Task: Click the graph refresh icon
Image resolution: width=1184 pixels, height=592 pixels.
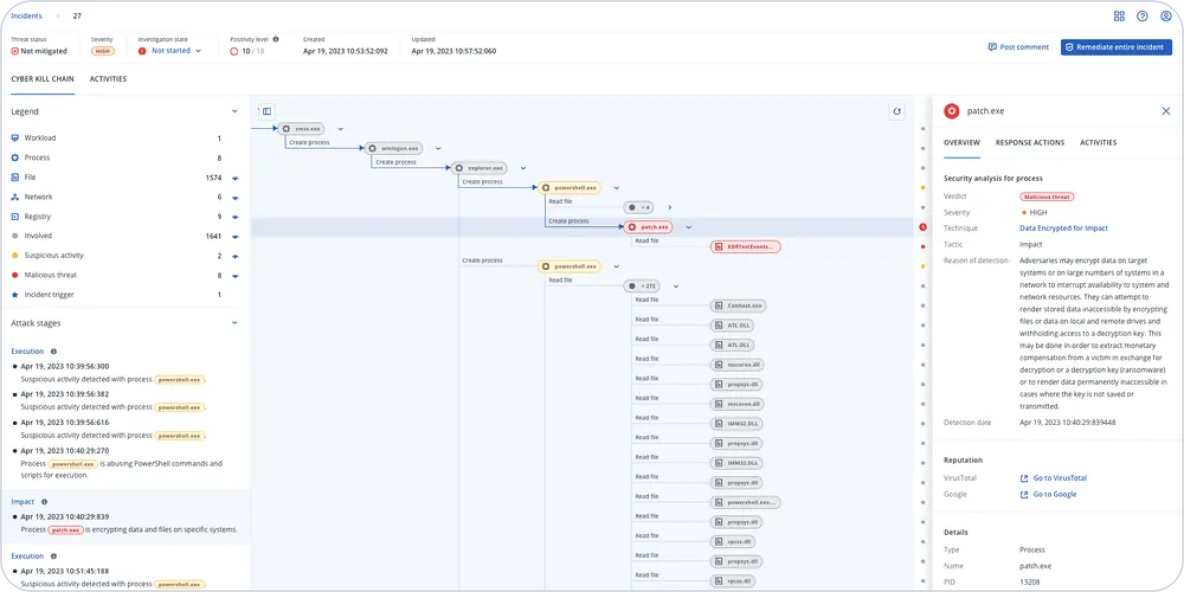Action: point(897,112)
